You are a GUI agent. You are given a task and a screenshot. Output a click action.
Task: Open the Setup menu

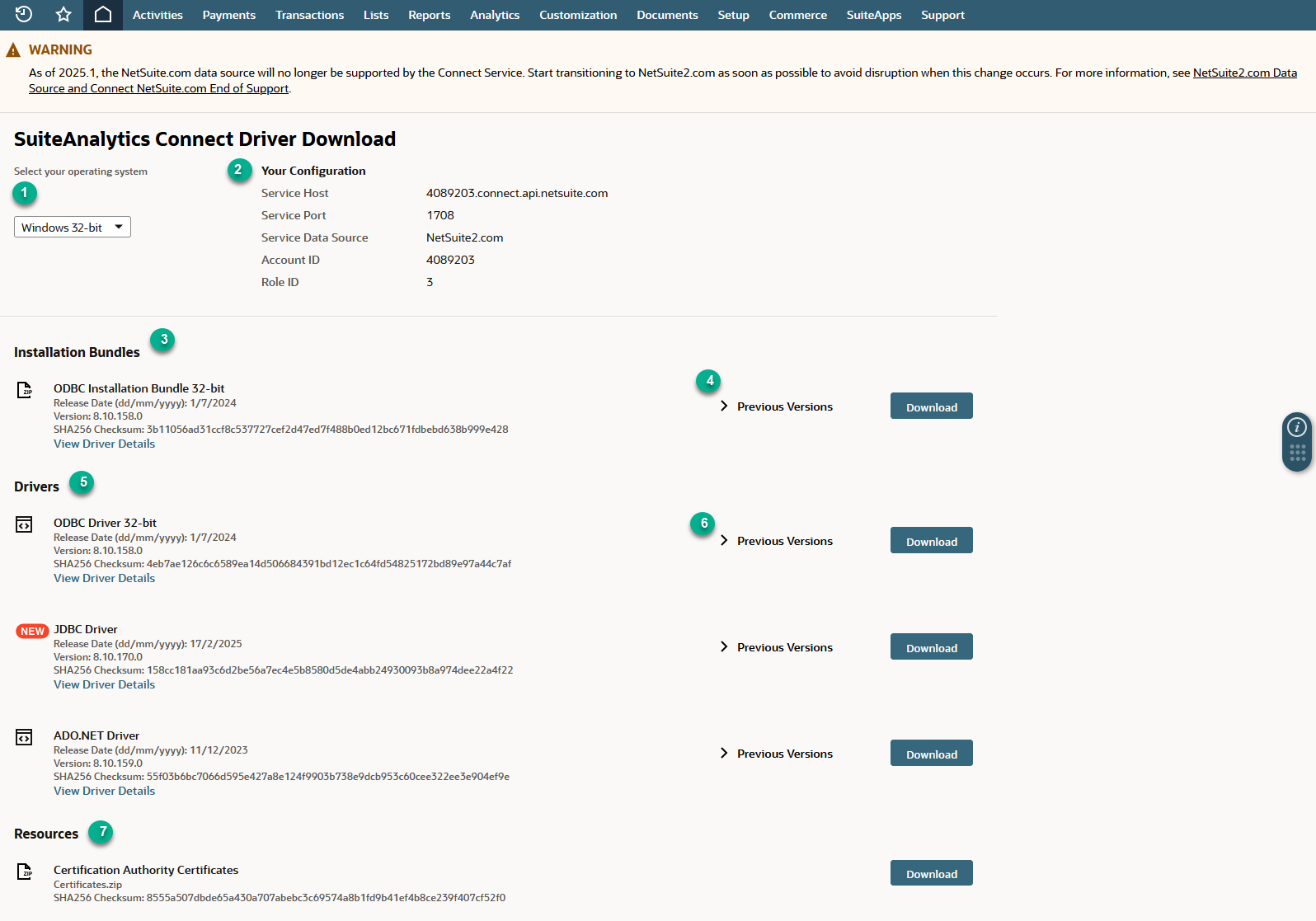(733, 15)
